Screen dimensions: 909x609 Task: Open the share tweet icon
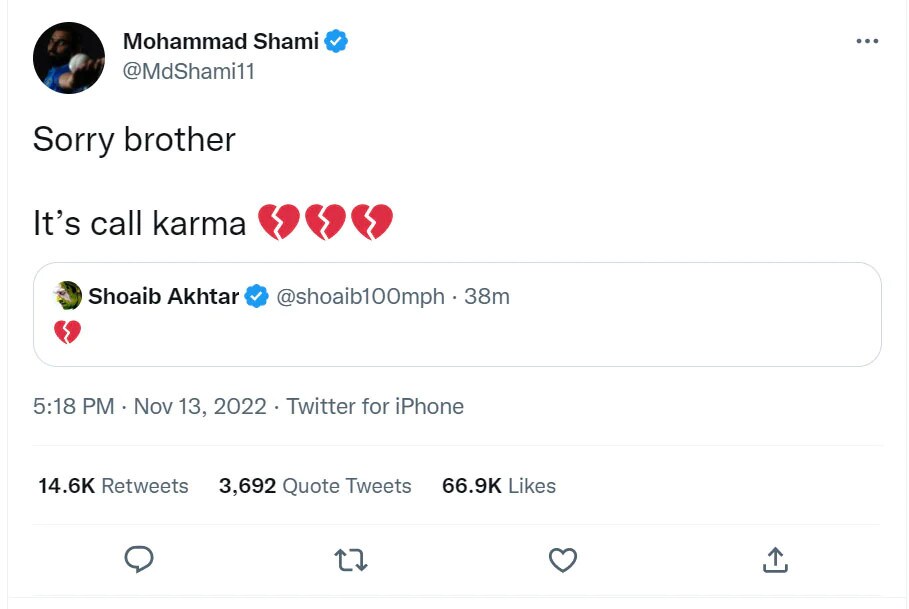(775, 561)
